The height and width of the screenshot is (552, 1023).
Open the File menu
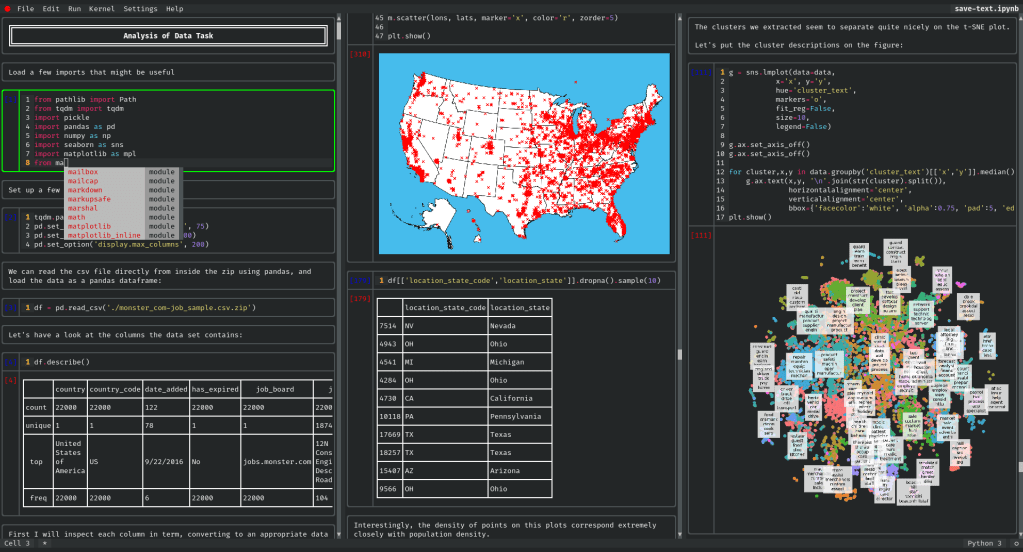25,8
